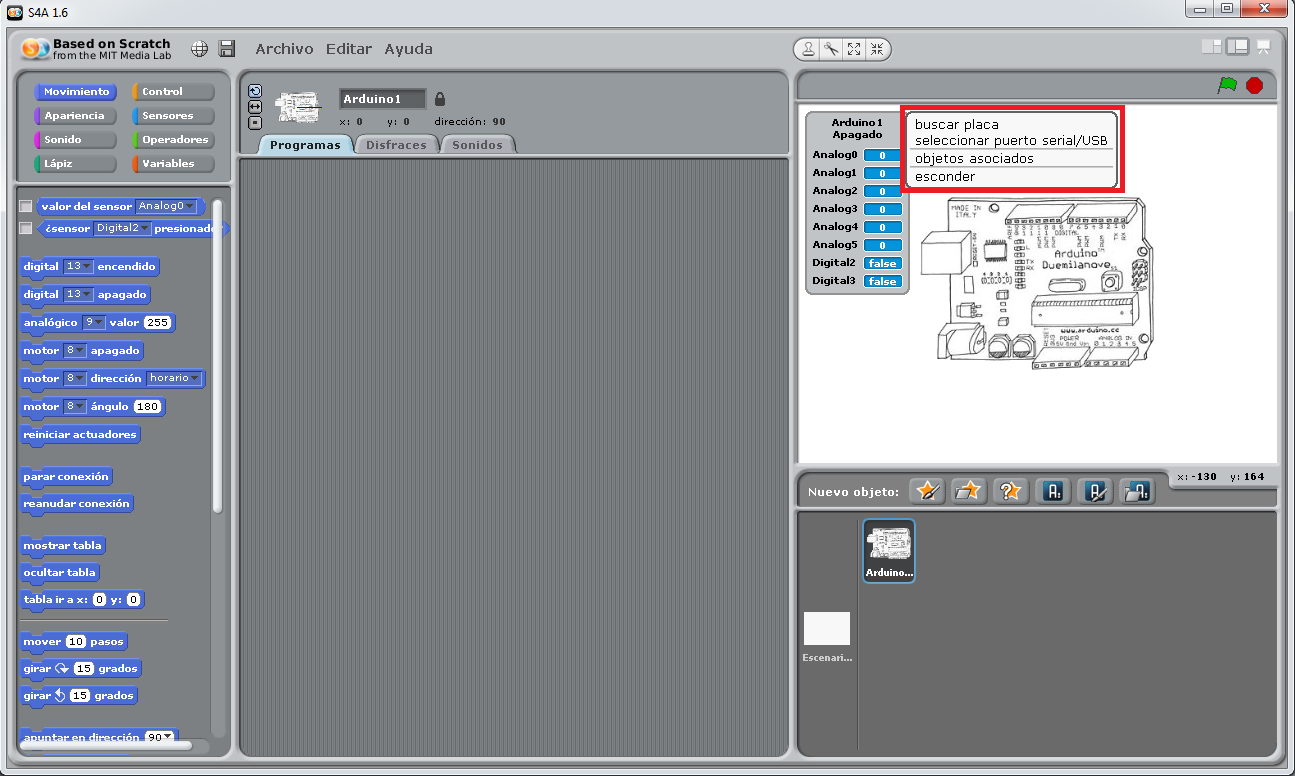The width and height of the screenshot is (1295, 776).
Task: Click the 180 angle field in motor block
Action: (x=147, y=407)
